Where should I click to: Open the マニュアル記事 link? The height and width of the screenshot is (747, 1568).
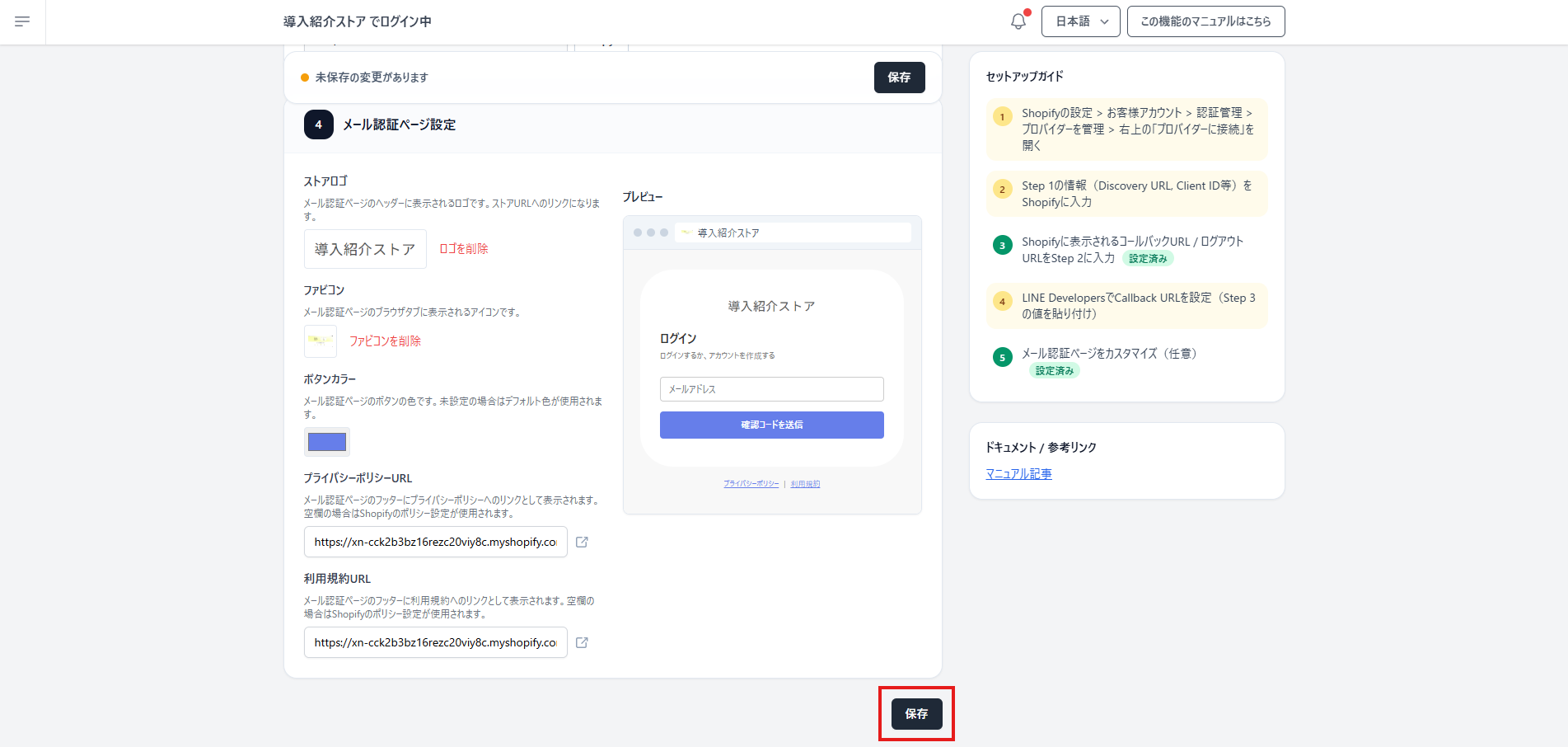(1018, 474)
